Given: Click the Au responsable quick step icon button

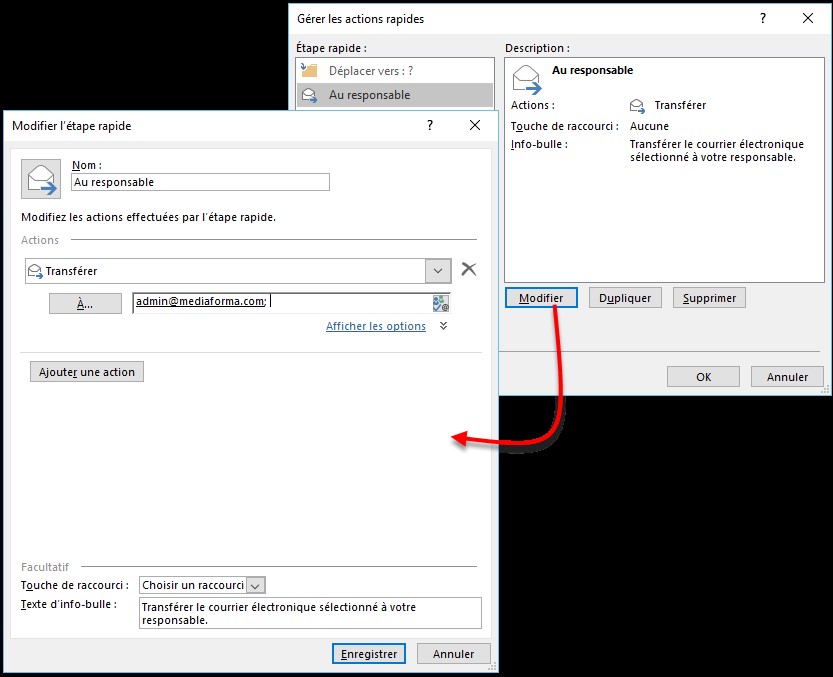Looking at the screenshot, I should (41, 179).
